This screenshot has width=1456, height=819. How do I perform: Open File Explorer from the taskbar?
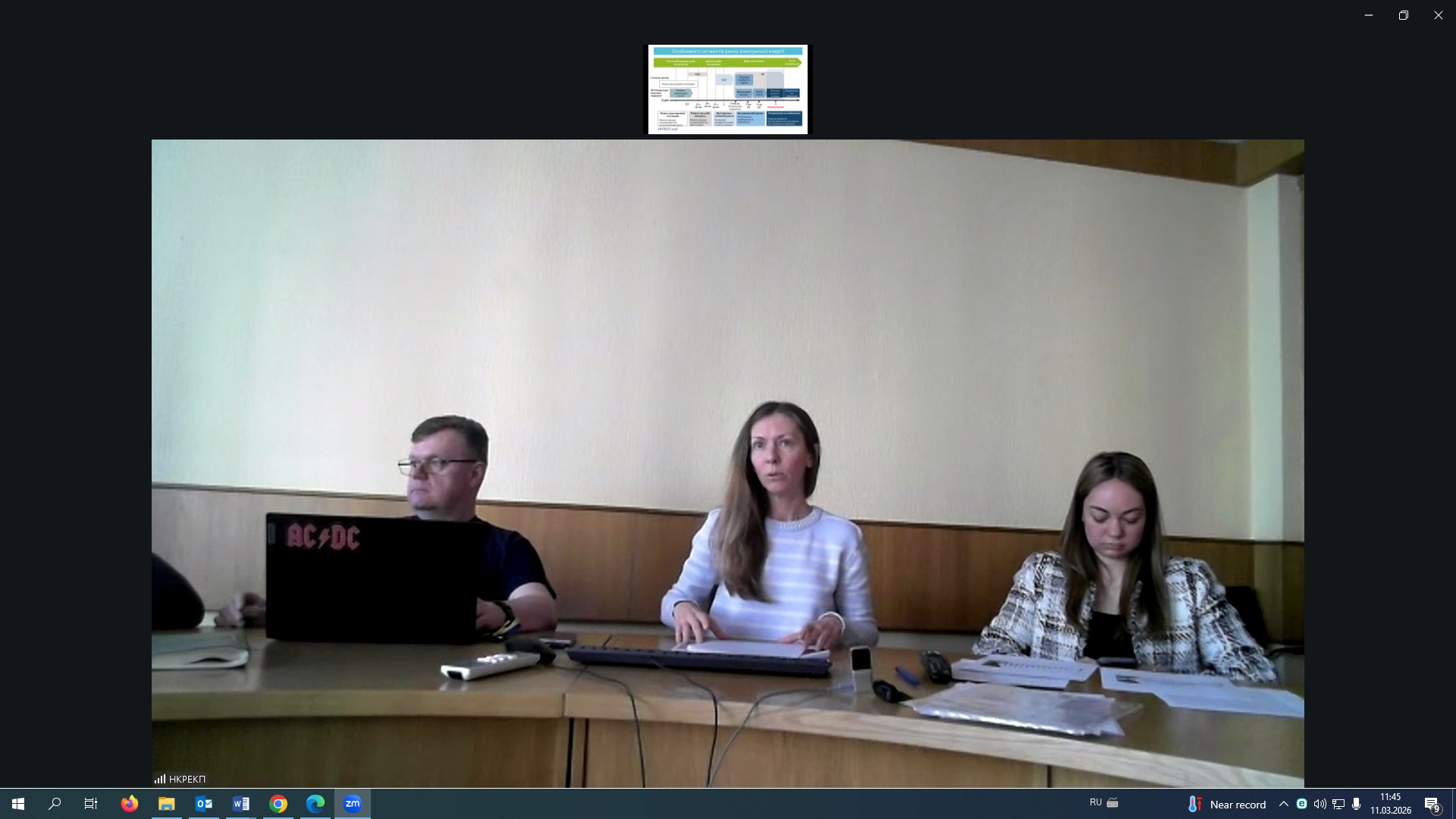coord(167,804)
